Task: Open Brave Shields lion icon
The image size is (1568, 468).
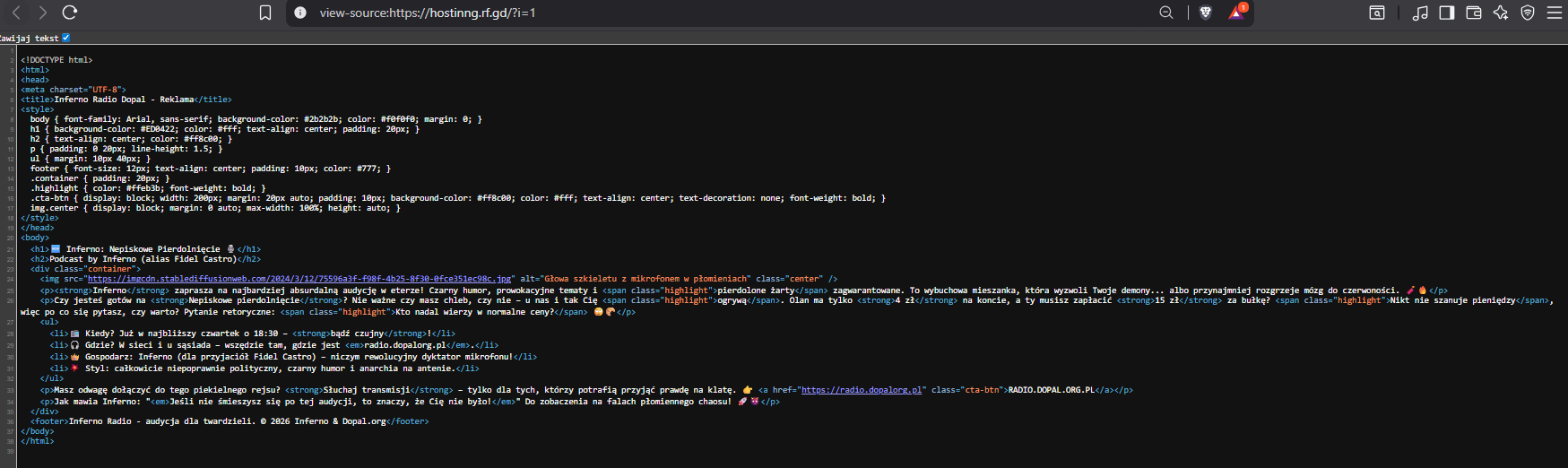Action: click(x=1206, y=13)
